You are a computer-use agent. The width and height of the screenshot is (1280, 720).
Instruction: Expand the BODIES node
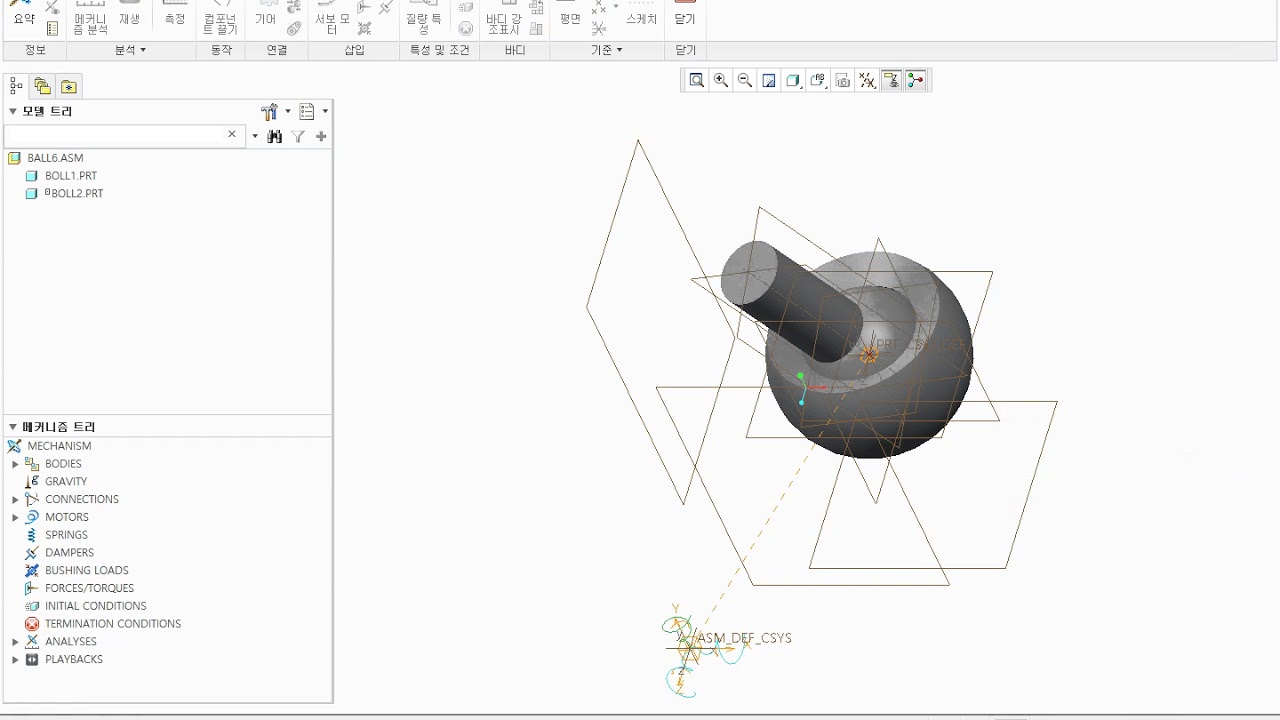coord(15,464)
